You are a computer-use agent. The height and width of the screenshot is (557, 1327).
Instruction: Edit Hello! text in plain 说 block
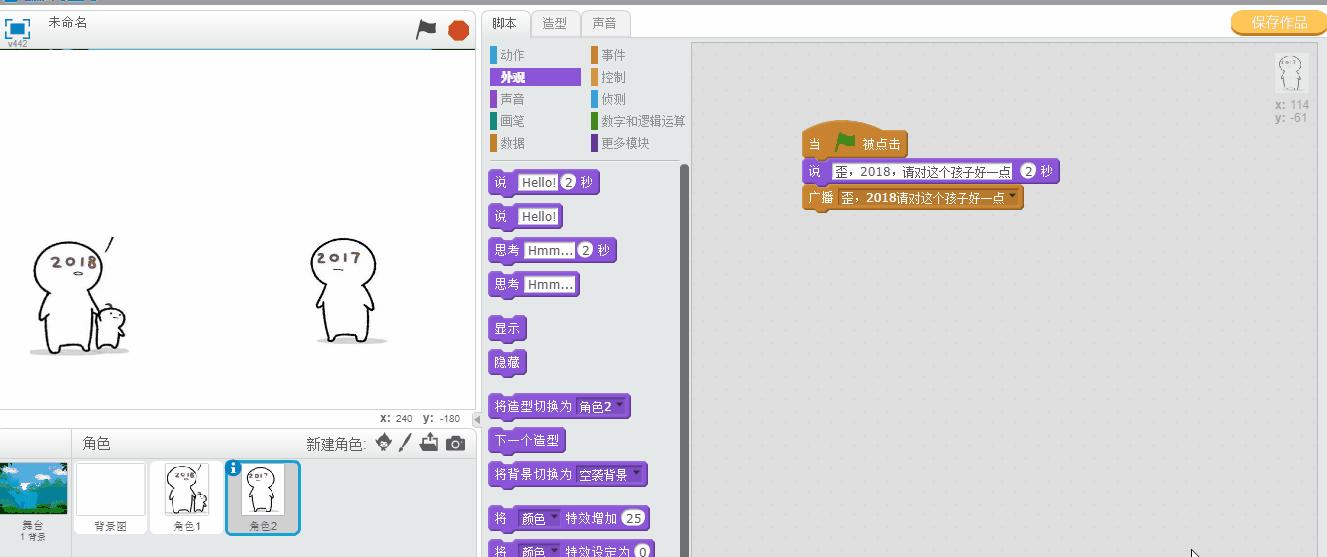(x=538, y=217)
